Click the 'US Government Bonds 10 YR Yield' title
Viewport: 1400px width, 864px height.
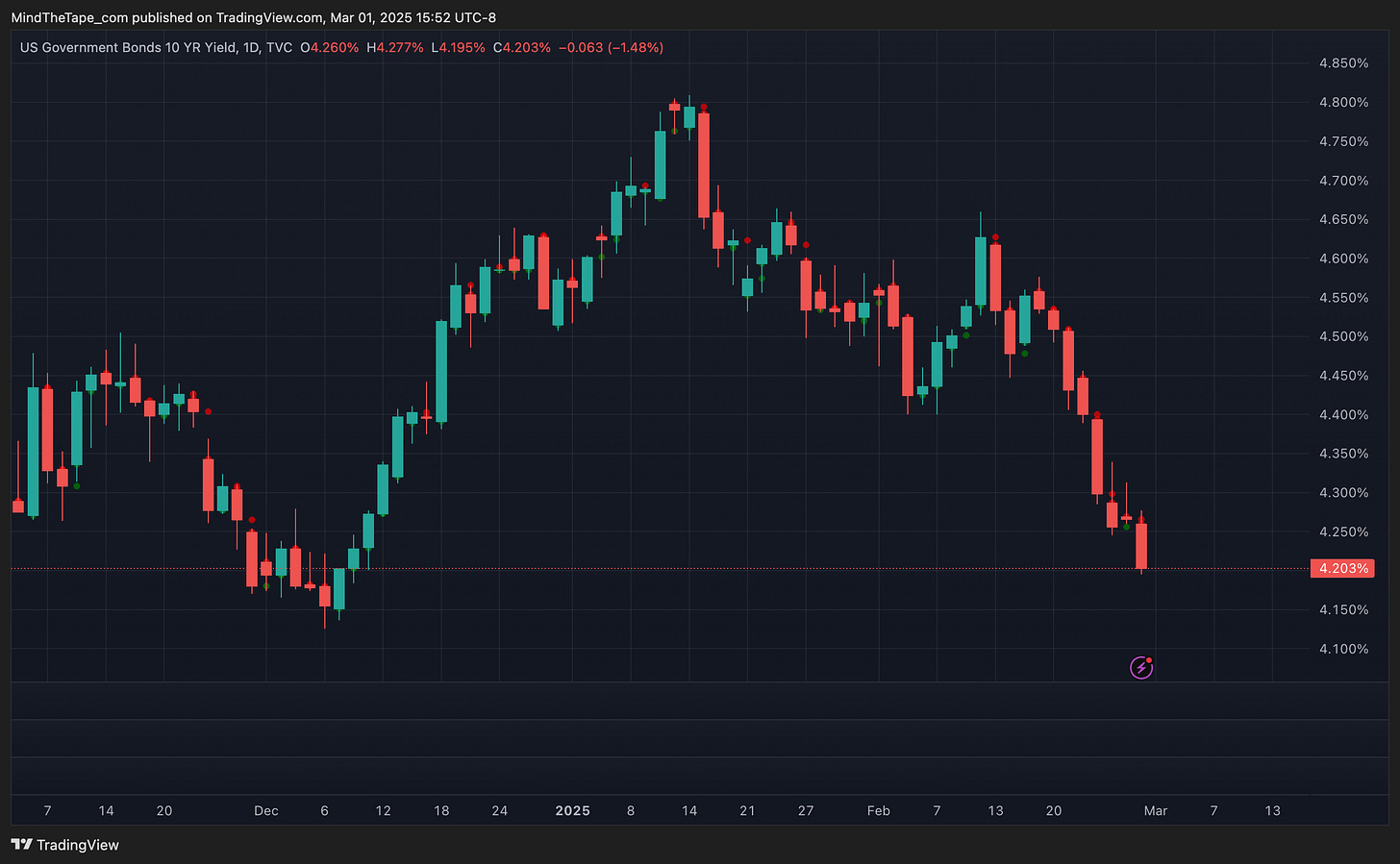tap(128, 47)
